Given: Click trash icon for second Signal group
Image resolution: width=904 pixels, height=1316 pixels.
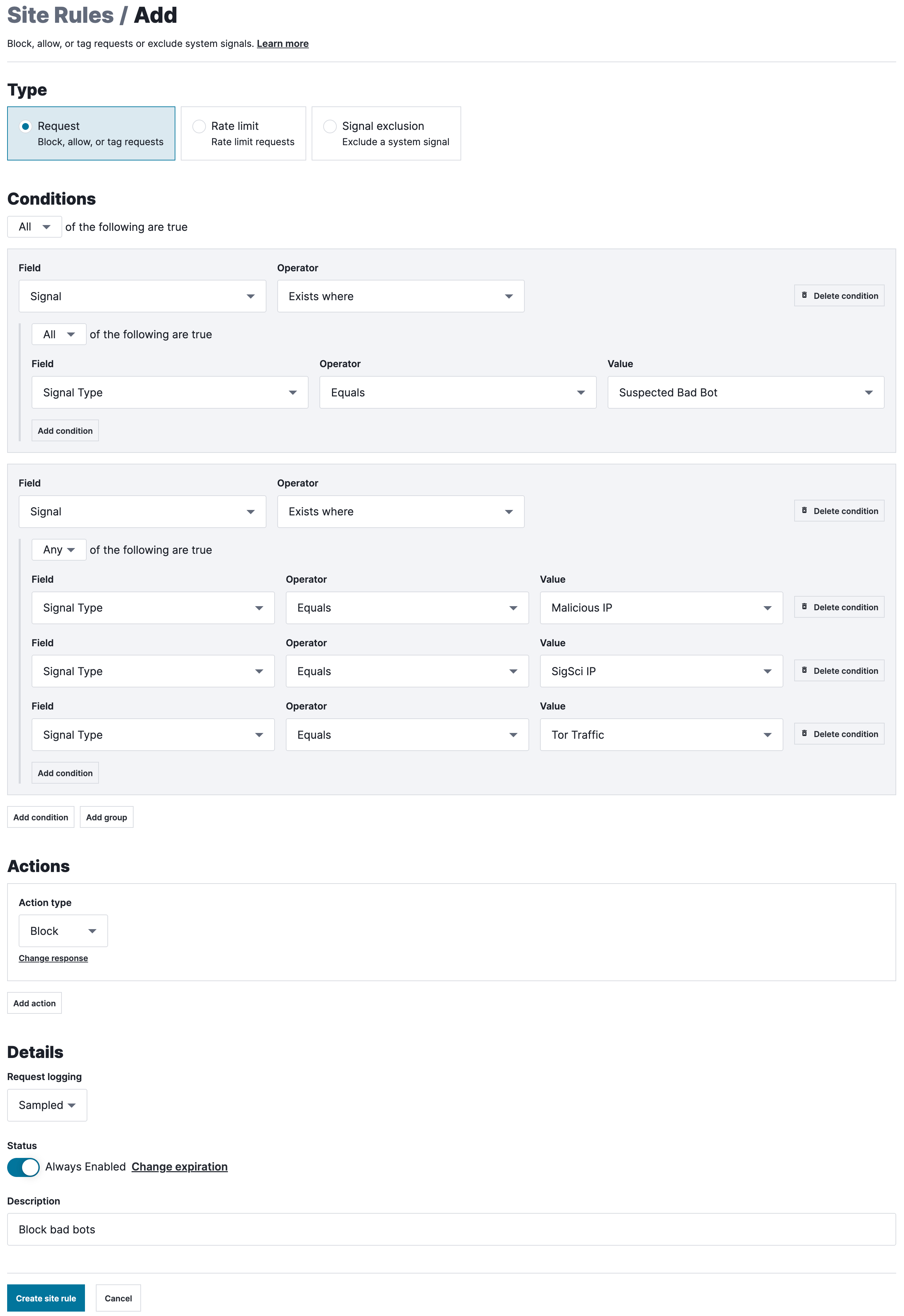Looking at the screenshot, I should (x=804, y=510).
